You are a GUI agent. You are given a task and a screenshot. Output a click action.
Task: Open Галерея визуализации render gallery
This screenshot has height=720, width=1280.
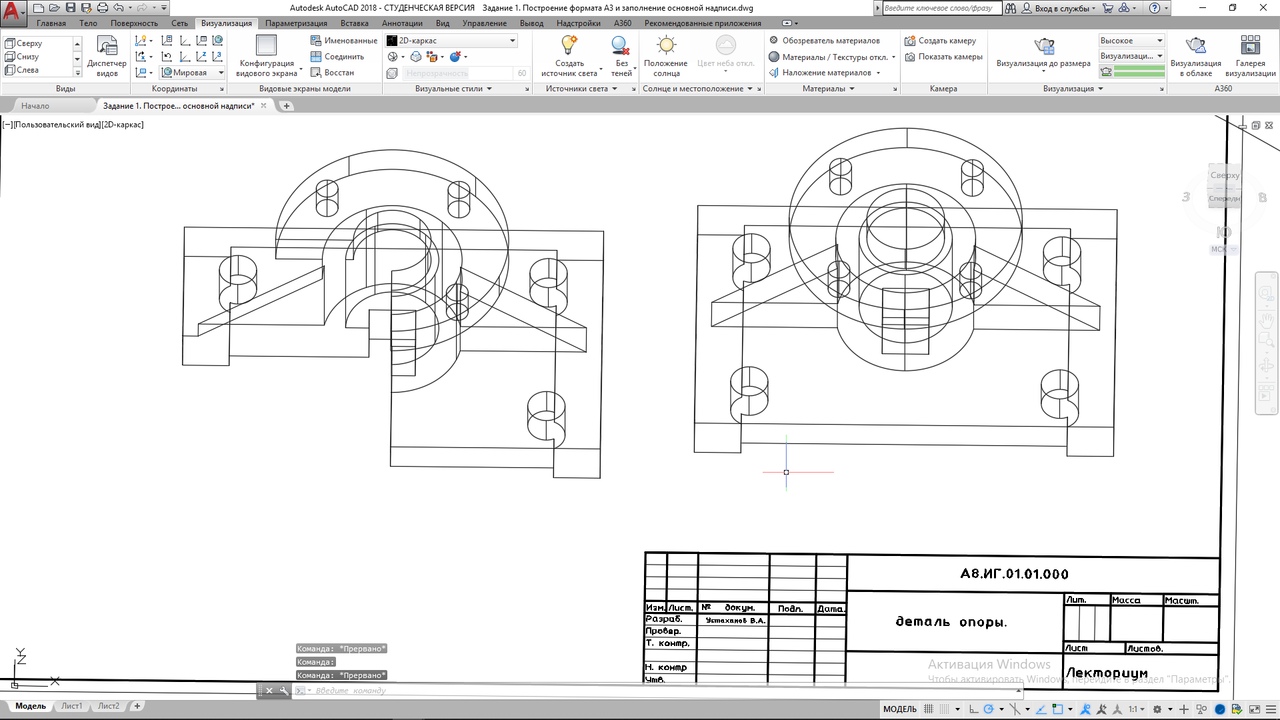(x=1250, y=56)
